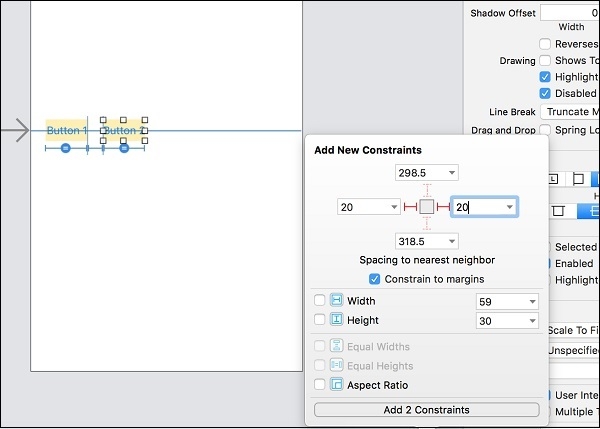Click the top spacing strut
Viewport: 600px width, 429px height.
[427, 190]
